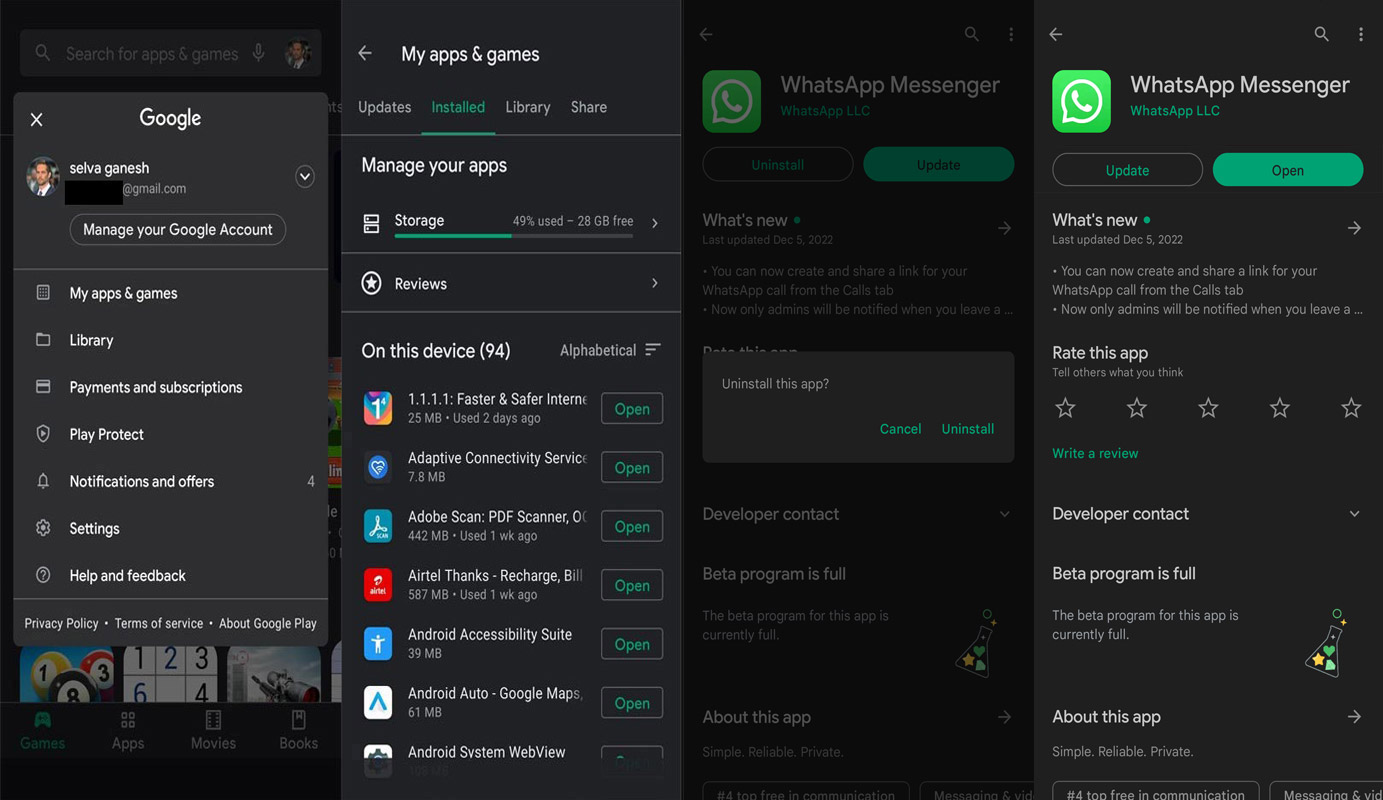The width and height of the screenshot is (1383, 800).
Task: Switch to Games bottom tab
Action: (43, 731)
